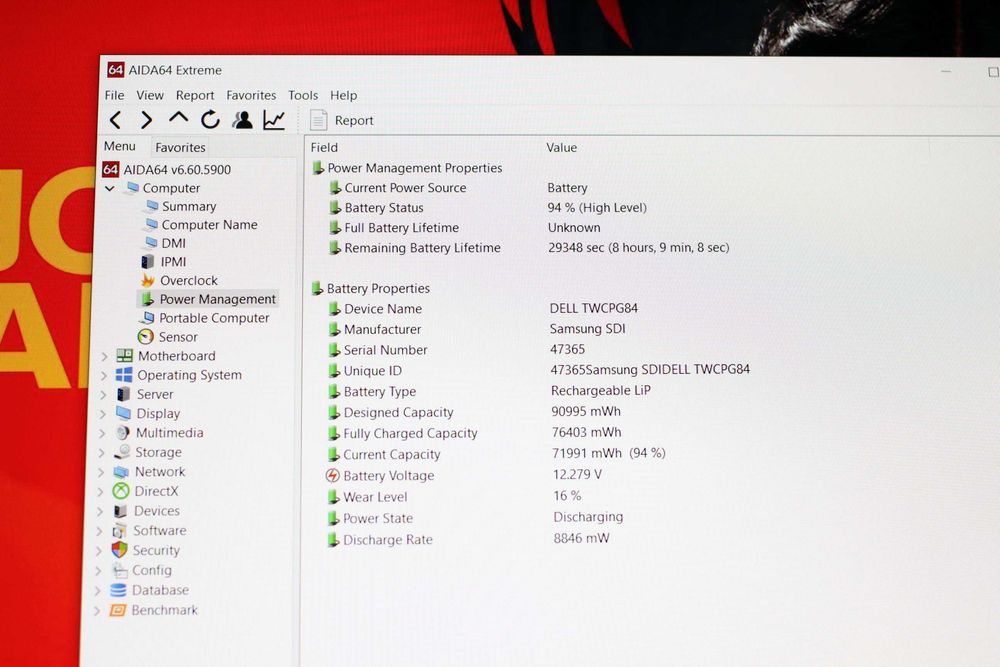Open the View menu
Viewport: 1000px width, 667px height.
pyautogui.click(x=150, y=95)
